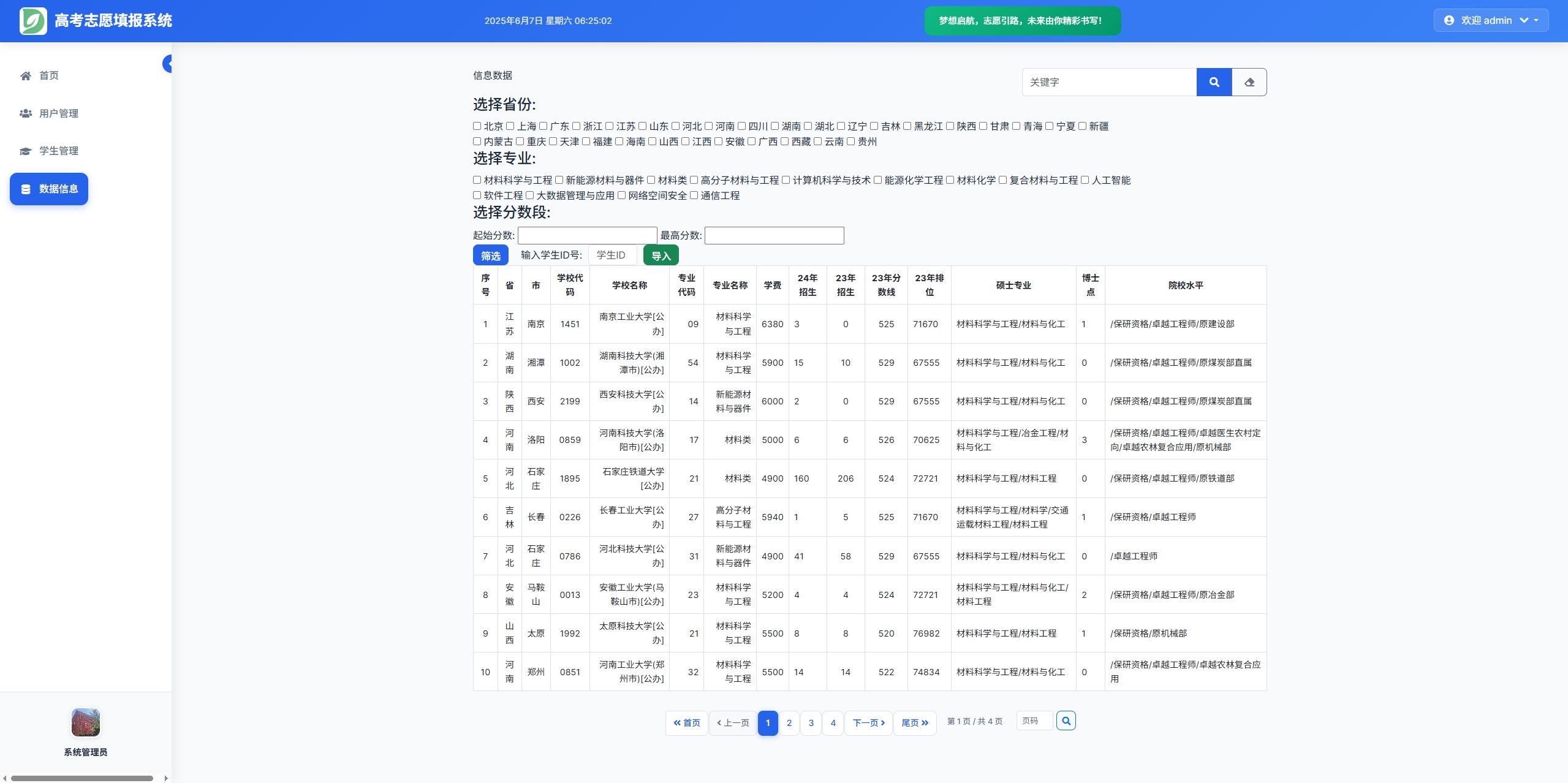Click the leaf logo in header
This screenshot has height=783, width=1568.
click(x=33, y=21)
